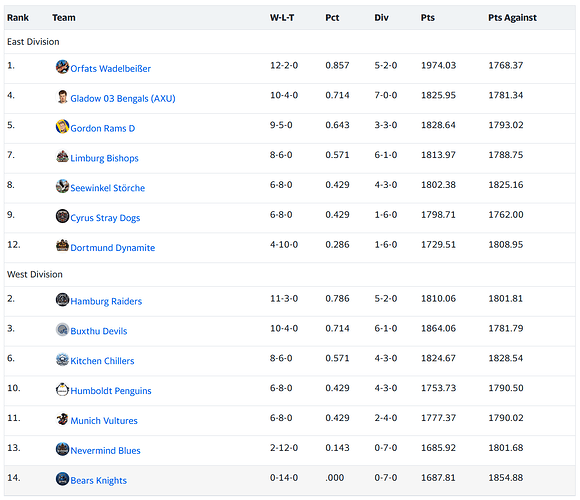The height and width of the screenshot is (500, 580).
Task: Open the Dortmund Dynamite team link
Action: click(x=112, y=248)
